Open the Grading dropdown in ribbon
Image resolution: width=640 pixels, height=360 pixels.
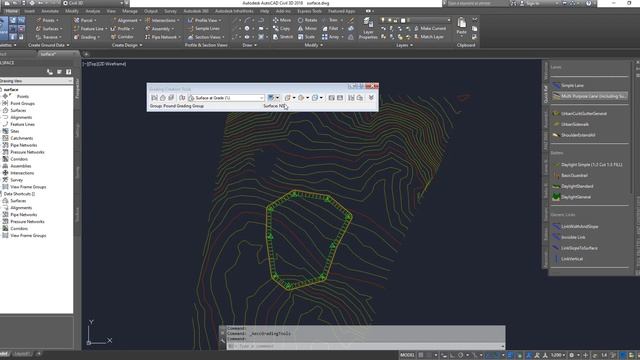(x=86, y=37)
